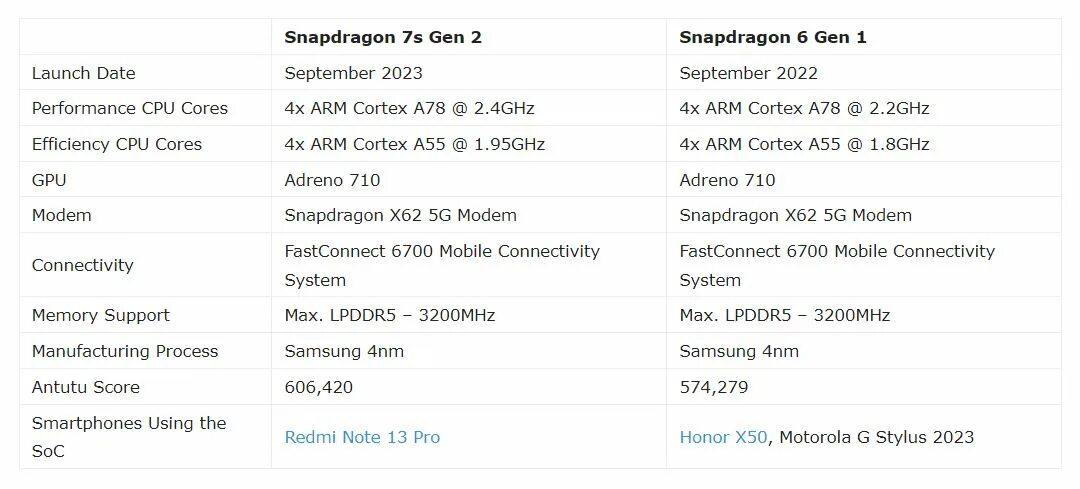Click the Antutu Score row label
Image resolution: width=1080 pixels, height=489 pixels.
click(85, 387)
